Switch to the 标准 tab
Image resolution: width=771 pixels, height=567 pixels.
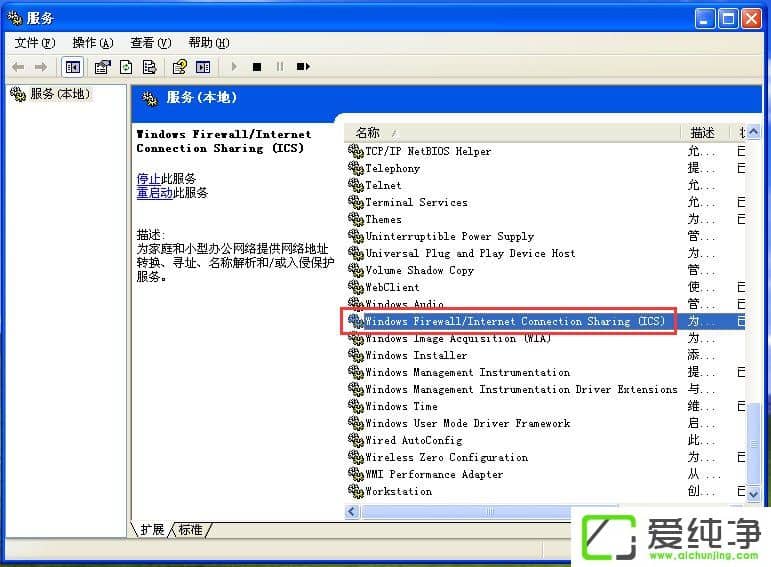[x=190, y=530]
